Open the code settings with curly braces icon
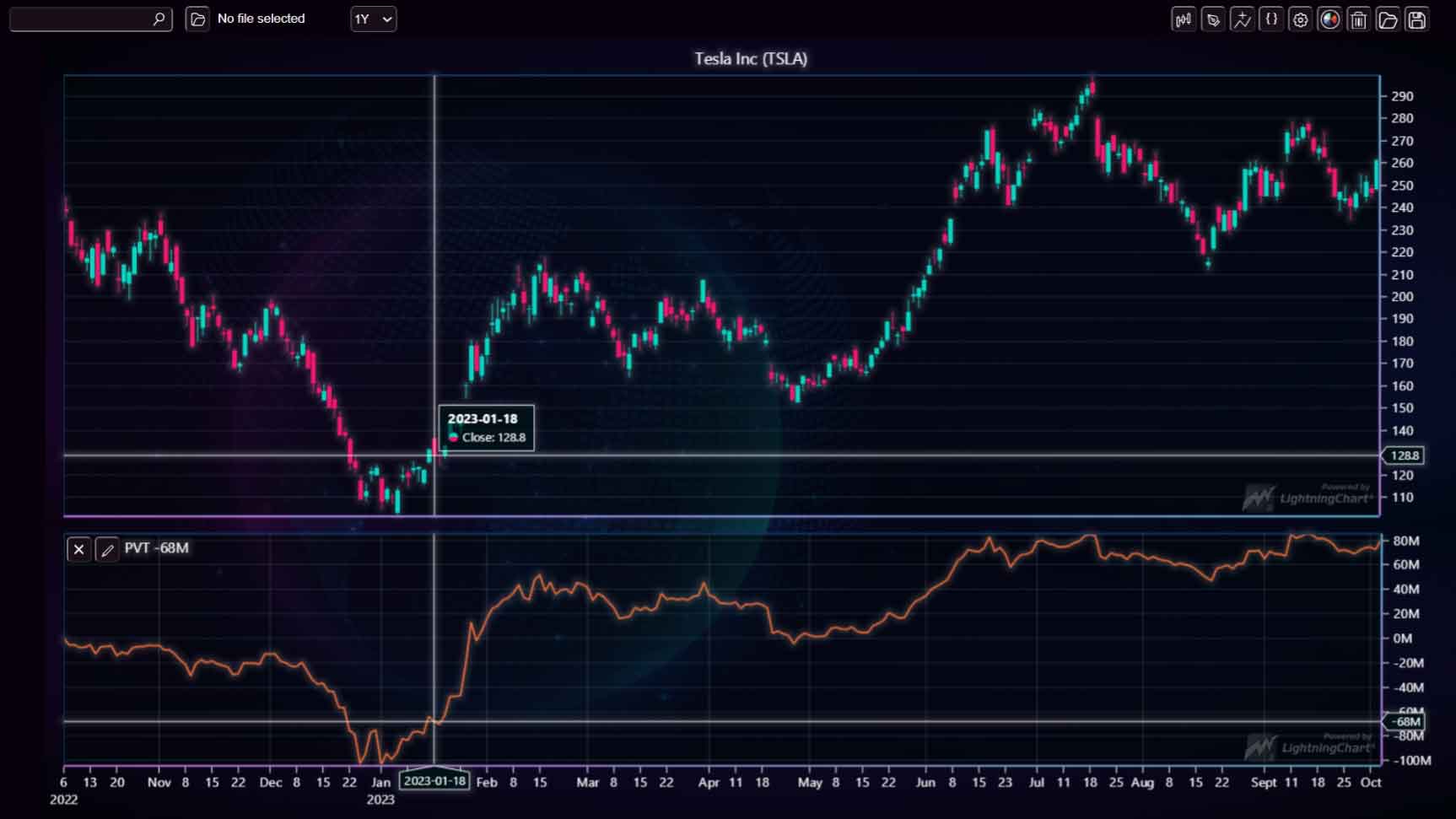 coord(1271,19)
